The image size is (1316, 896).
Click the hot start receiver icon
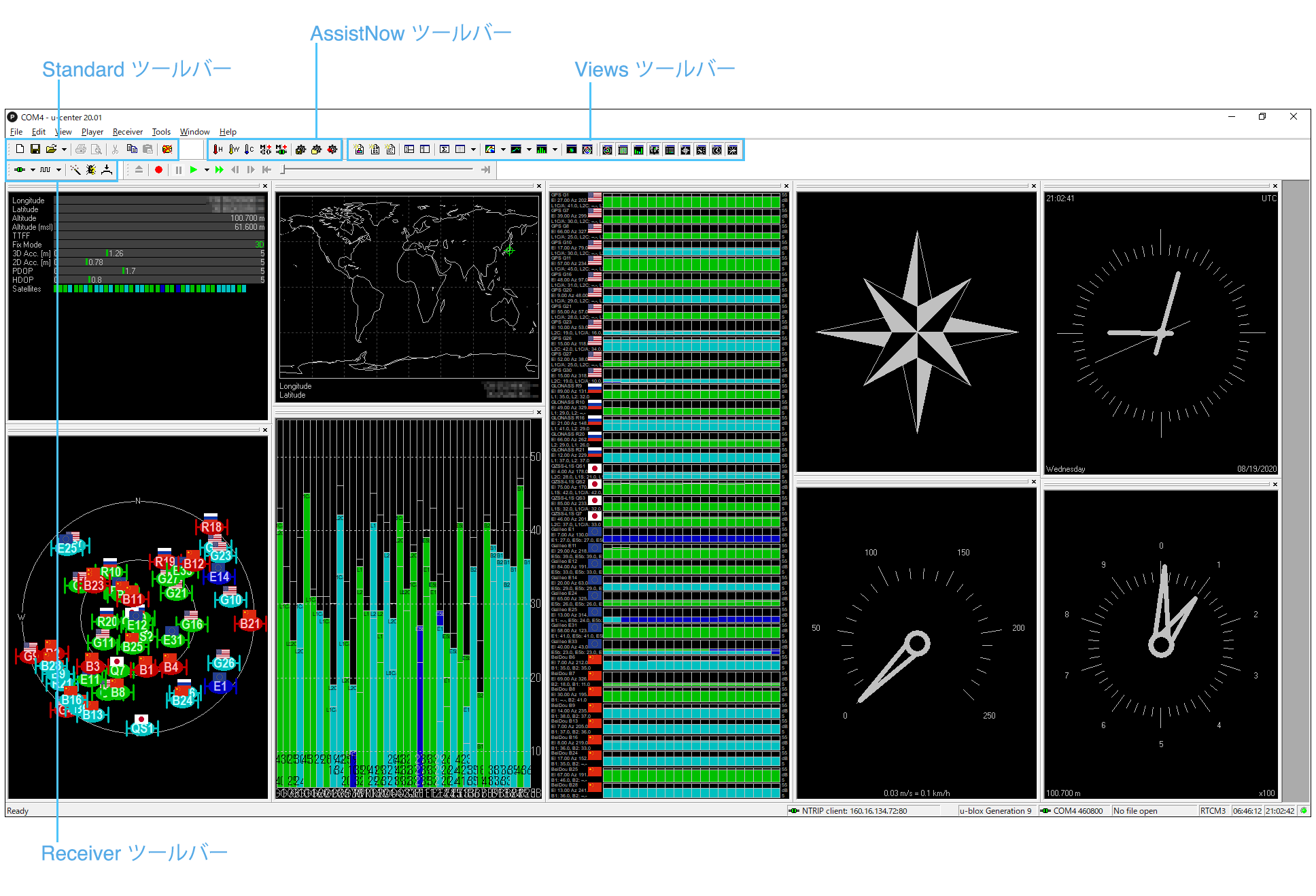click(x=218, y=150)
